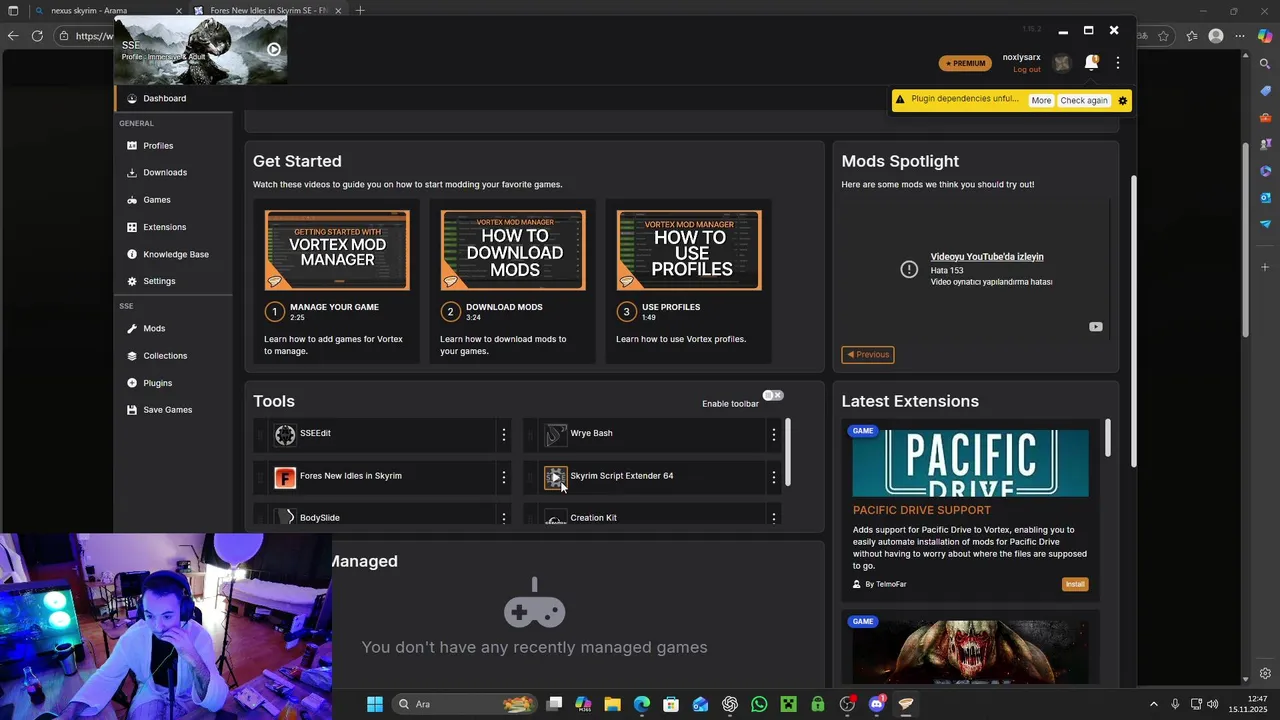
Task: Open BodySlide's three-dot options menu
Action: point(504,517)
